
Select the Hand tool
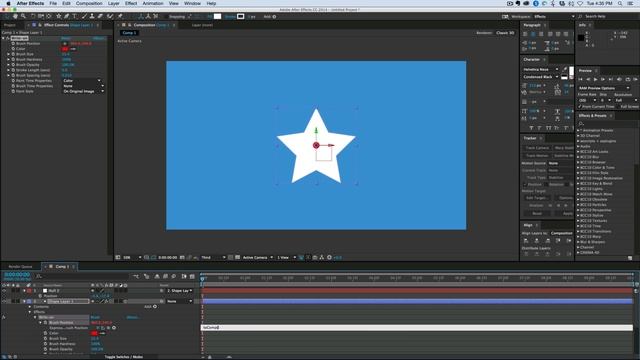point(16,16)
